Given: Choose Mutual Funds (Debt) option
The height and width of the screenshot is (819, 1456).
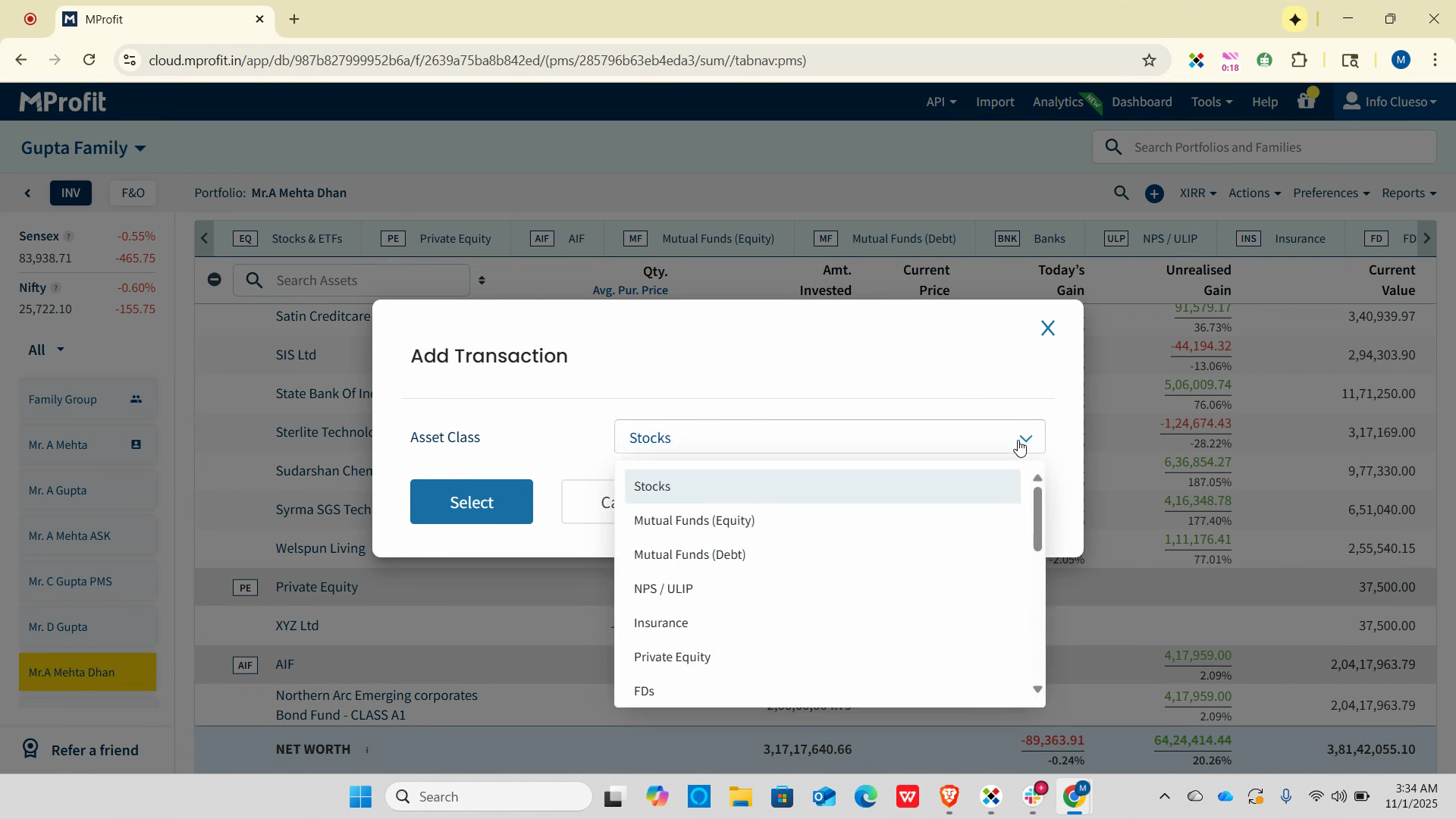Looking at the screenshot, I should 689,554.
